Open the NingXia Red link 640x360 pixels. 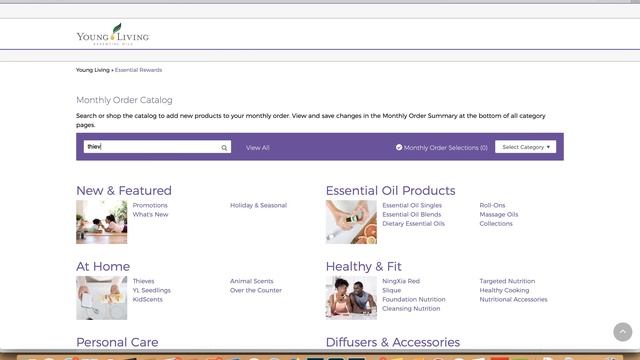coord(401,281)
